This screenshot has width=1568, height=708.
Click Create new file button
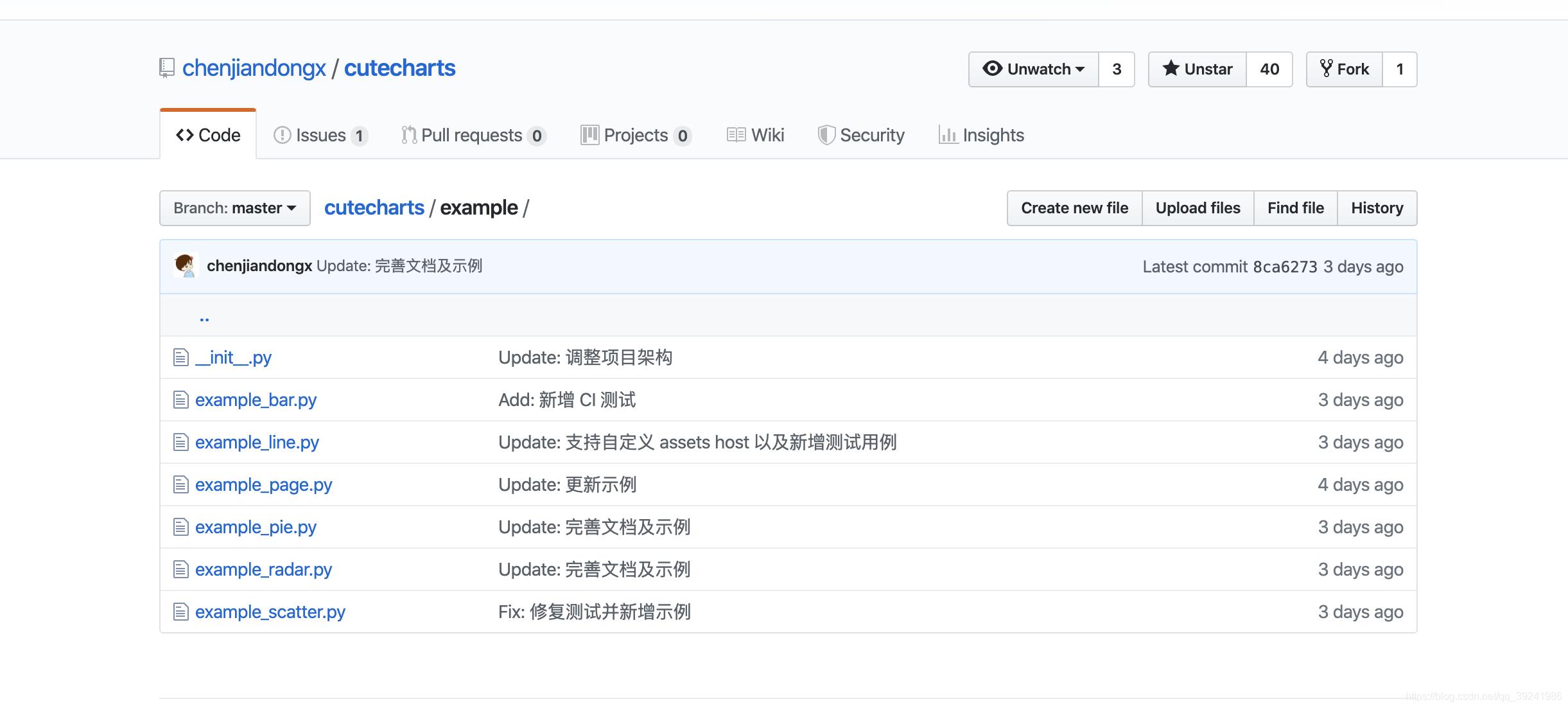[x=1075, y=208]
